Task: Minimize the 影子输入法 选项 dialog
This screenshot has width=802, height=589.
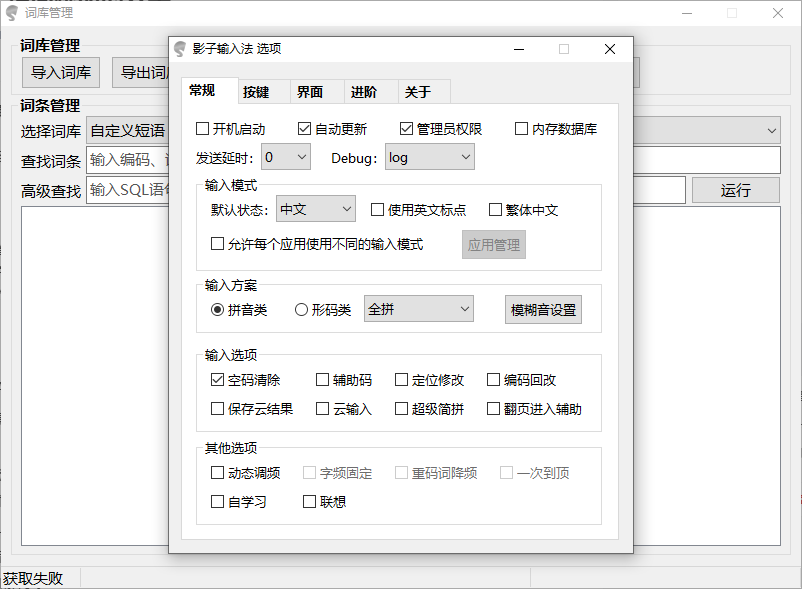Action: point(519,49)
